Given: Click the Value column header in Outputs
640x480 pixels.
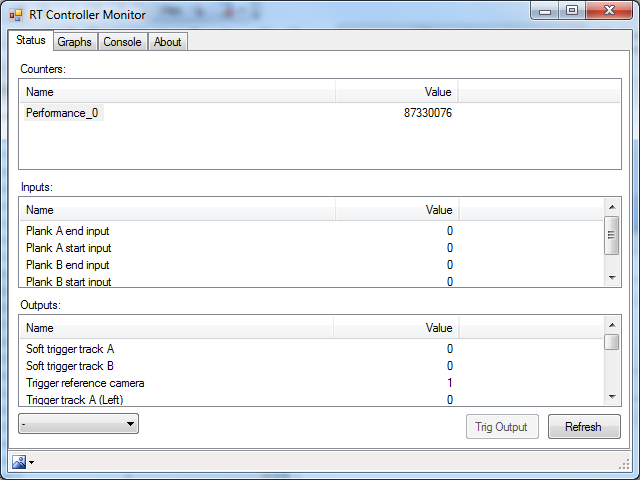Looking at the screenshot, I should [x=397, y=328].
